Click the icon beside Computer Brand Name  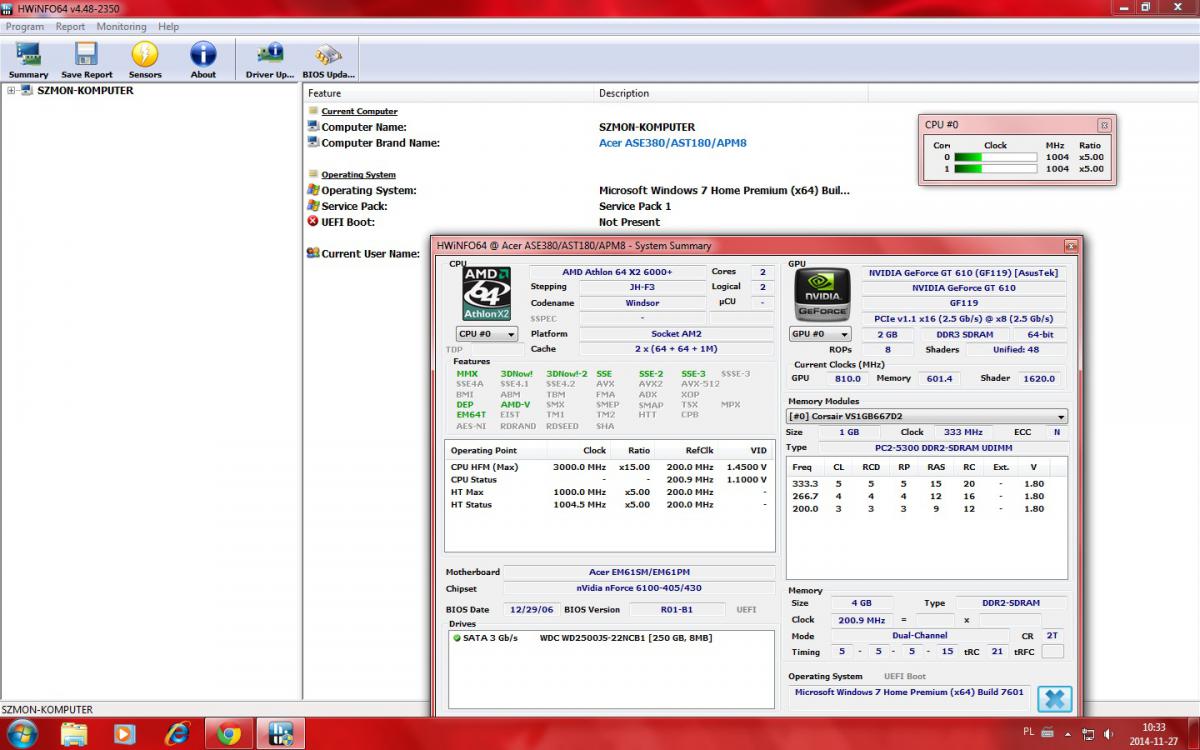pyautogui.click(x=313, y=143)
